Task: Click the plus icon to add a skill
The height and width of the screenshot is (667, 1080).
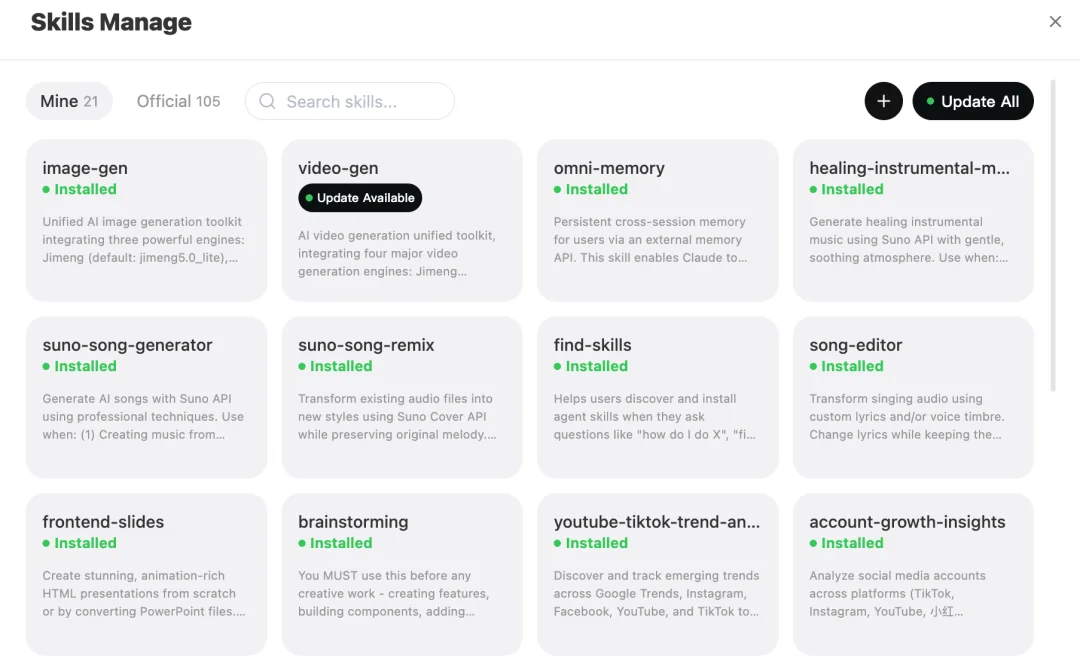Action: coord(883,101)
